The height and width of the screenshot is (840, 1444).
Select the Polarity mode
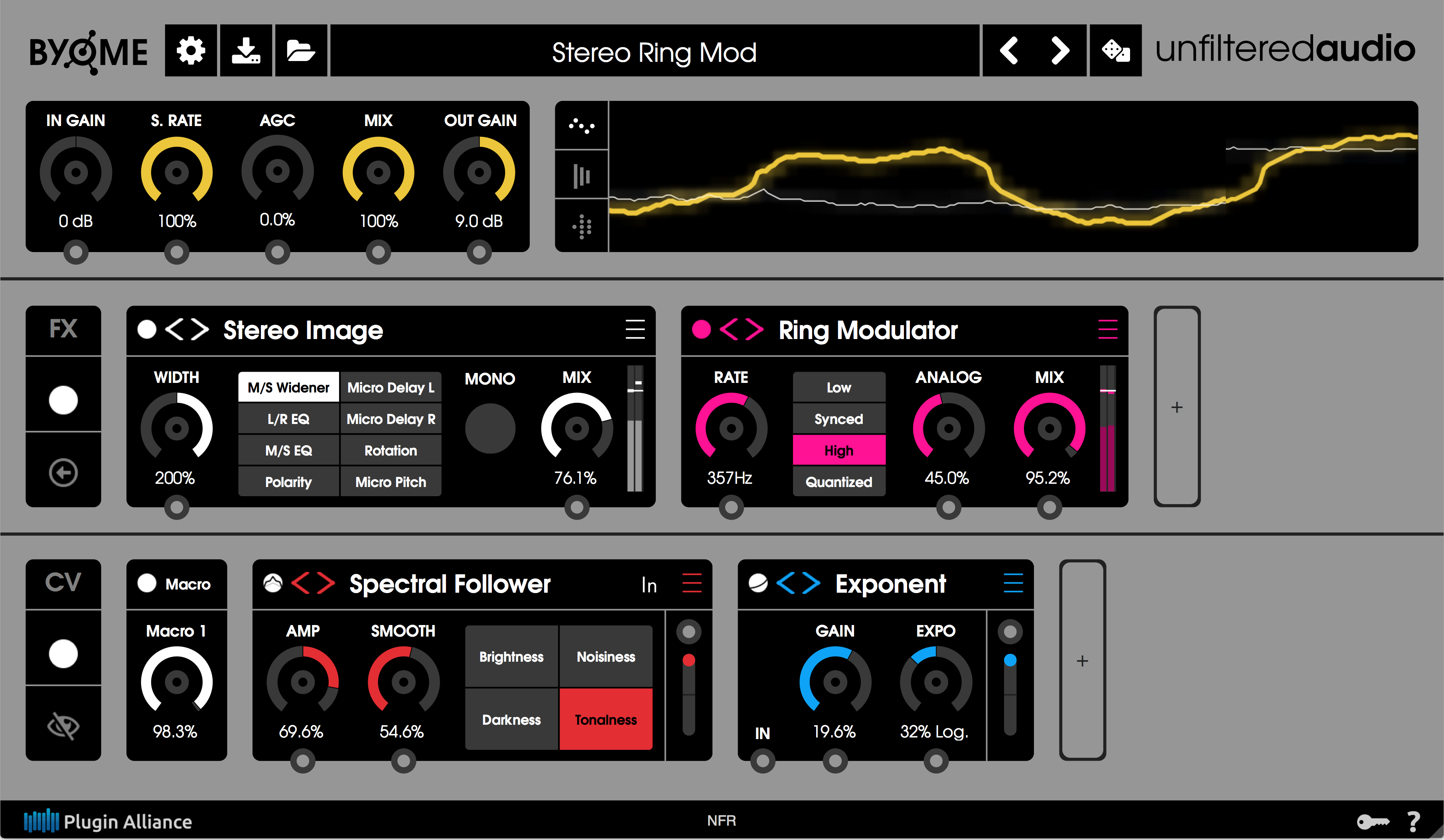tap(288, 482)
